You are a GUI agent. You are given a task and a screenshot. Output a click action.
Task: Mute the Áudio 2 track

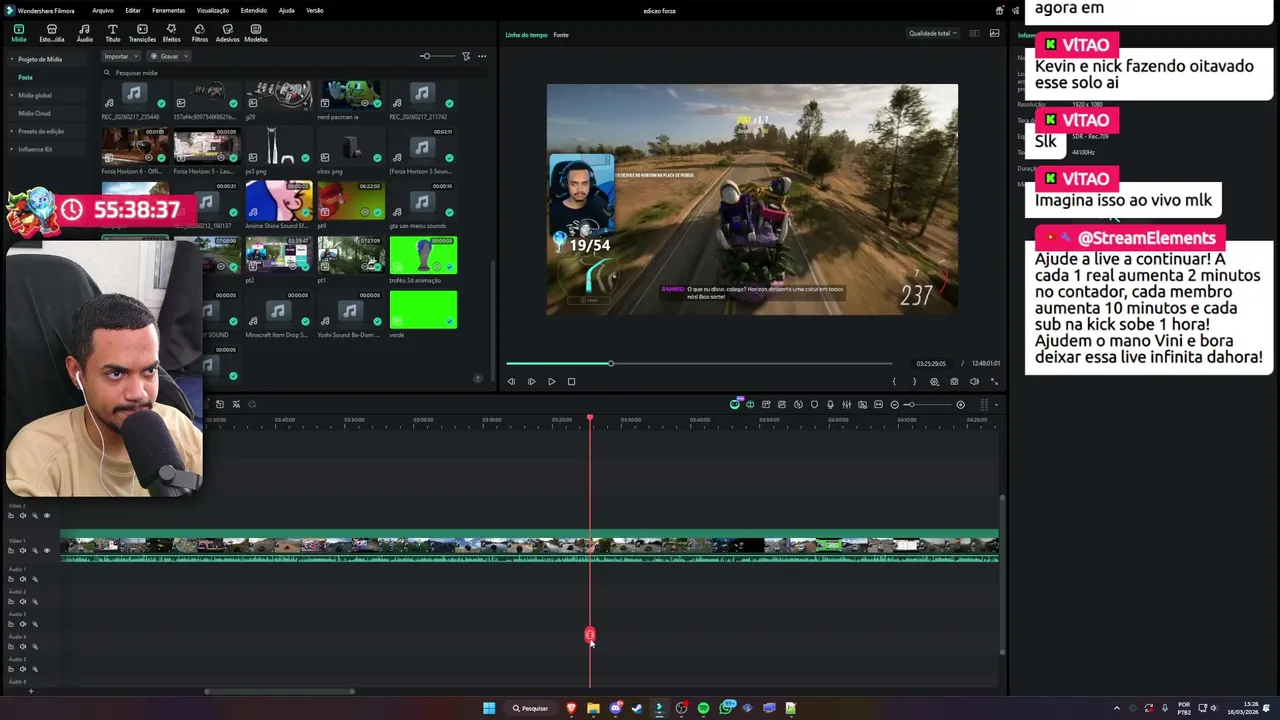click(23, 601)
